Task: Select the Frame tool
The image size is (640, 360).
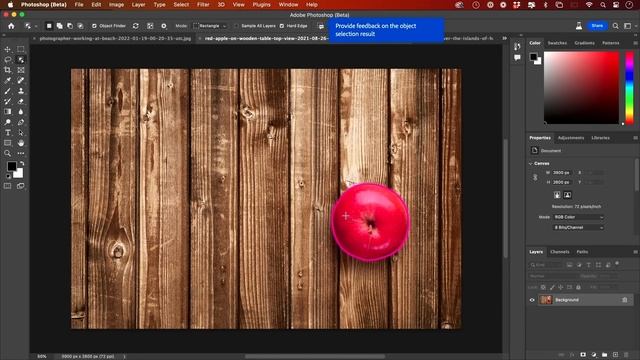Action: pos(21,70)
